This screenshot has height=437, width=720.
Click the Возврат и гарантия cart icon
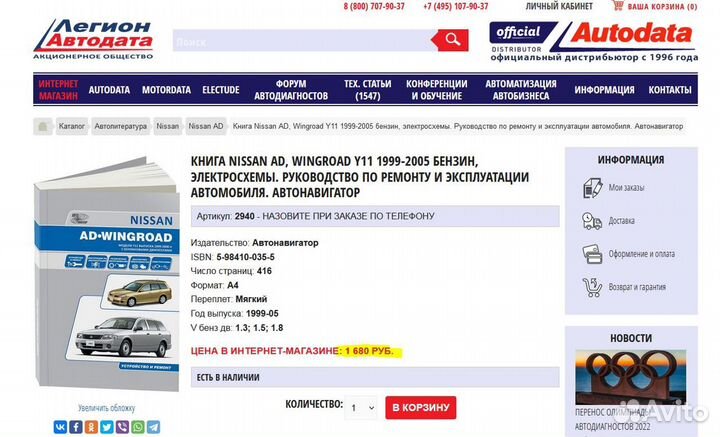(x=592, y=287)
